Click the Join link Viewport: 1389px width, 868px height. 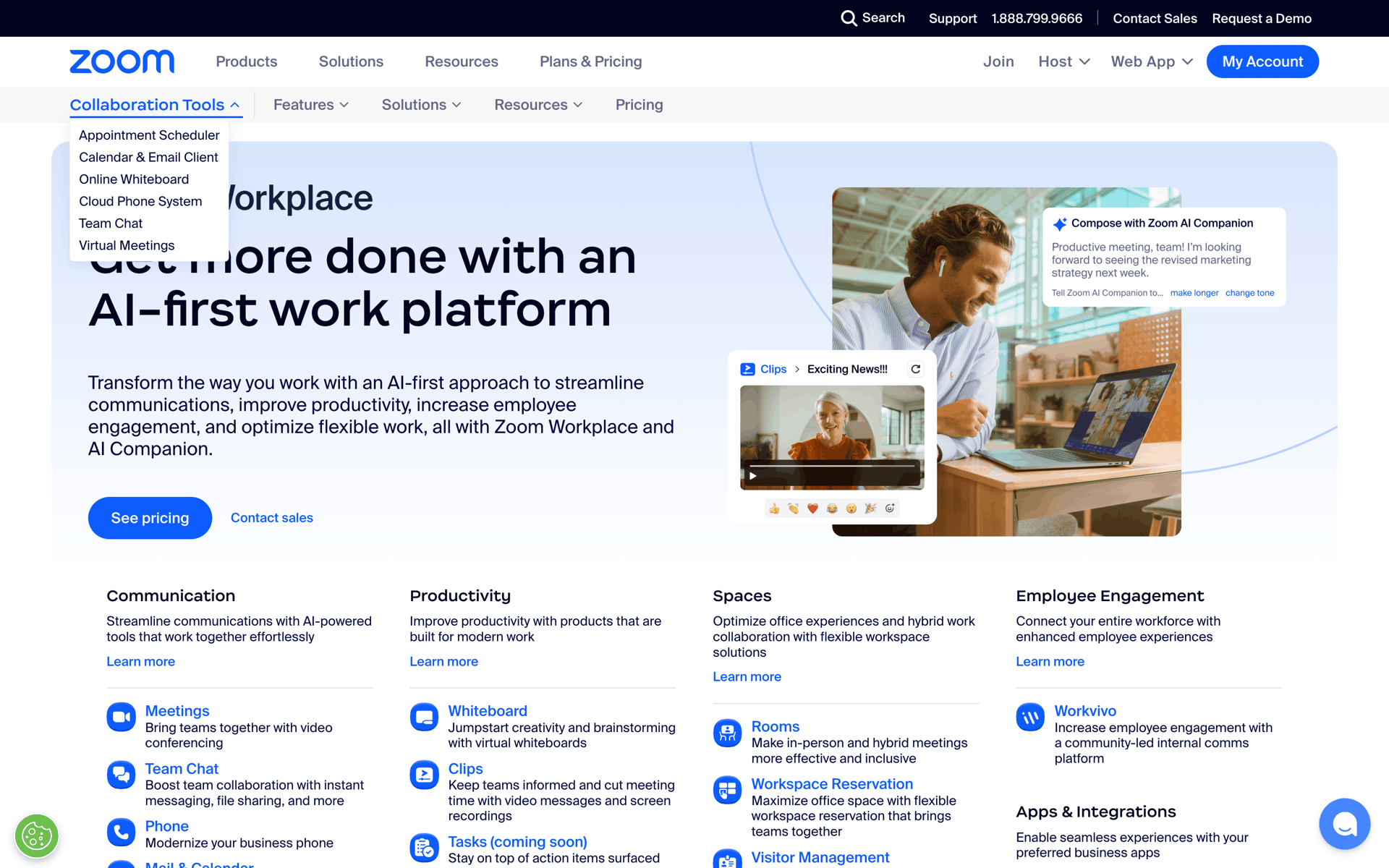click(x=998, y=61)
